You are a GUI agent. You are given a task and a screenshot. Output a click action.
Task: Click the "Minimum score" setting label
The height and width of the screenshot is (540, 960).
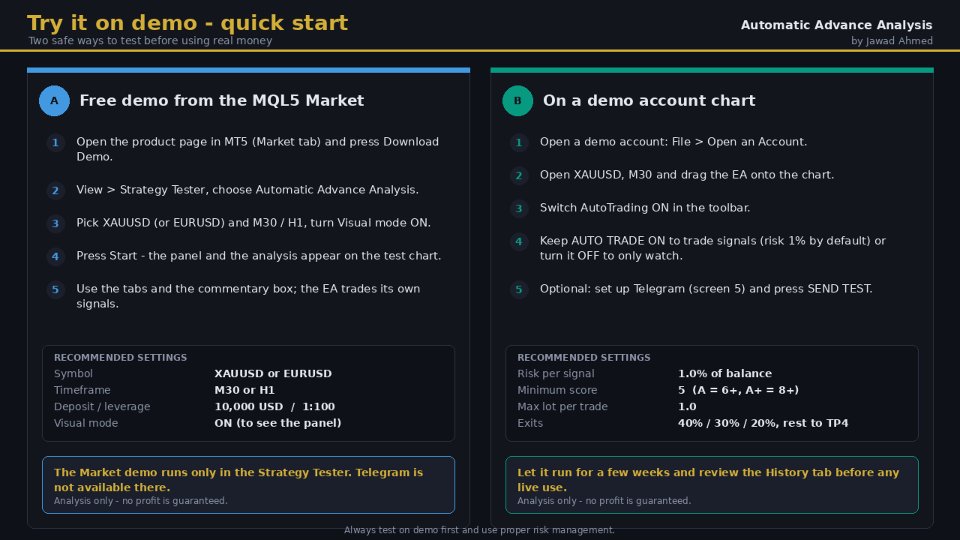[557, 390]
